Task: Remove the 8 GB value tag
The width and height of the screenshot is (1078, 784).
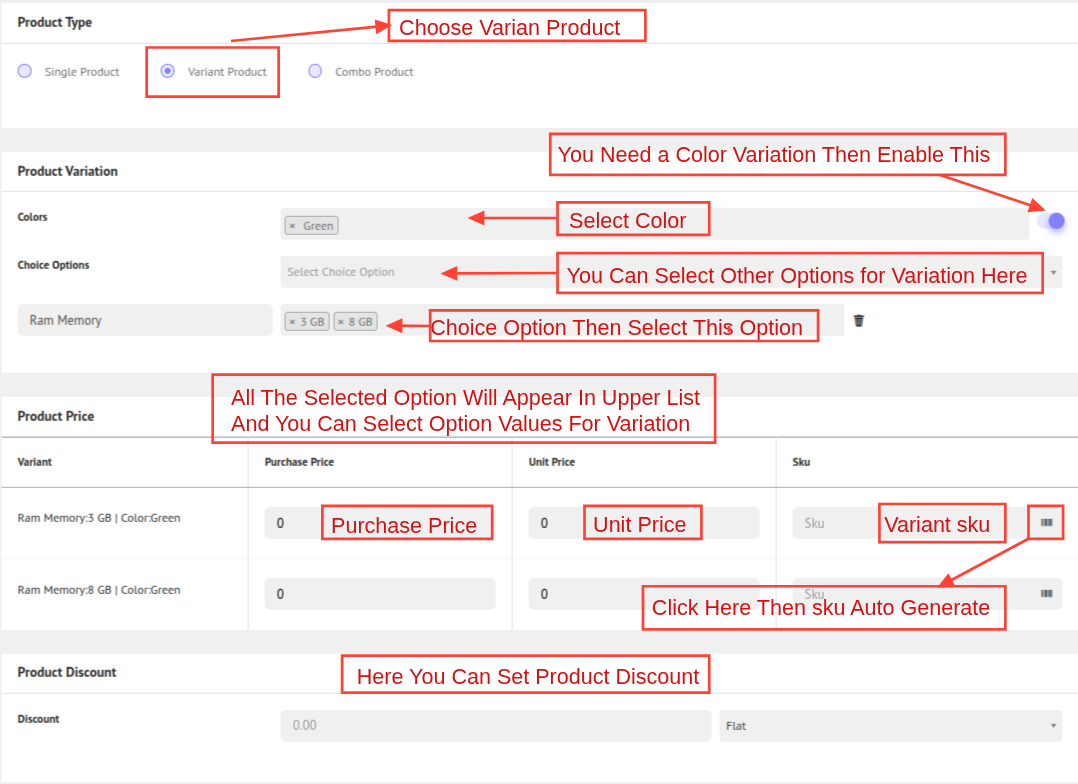Action: click(x=341, y=322)
